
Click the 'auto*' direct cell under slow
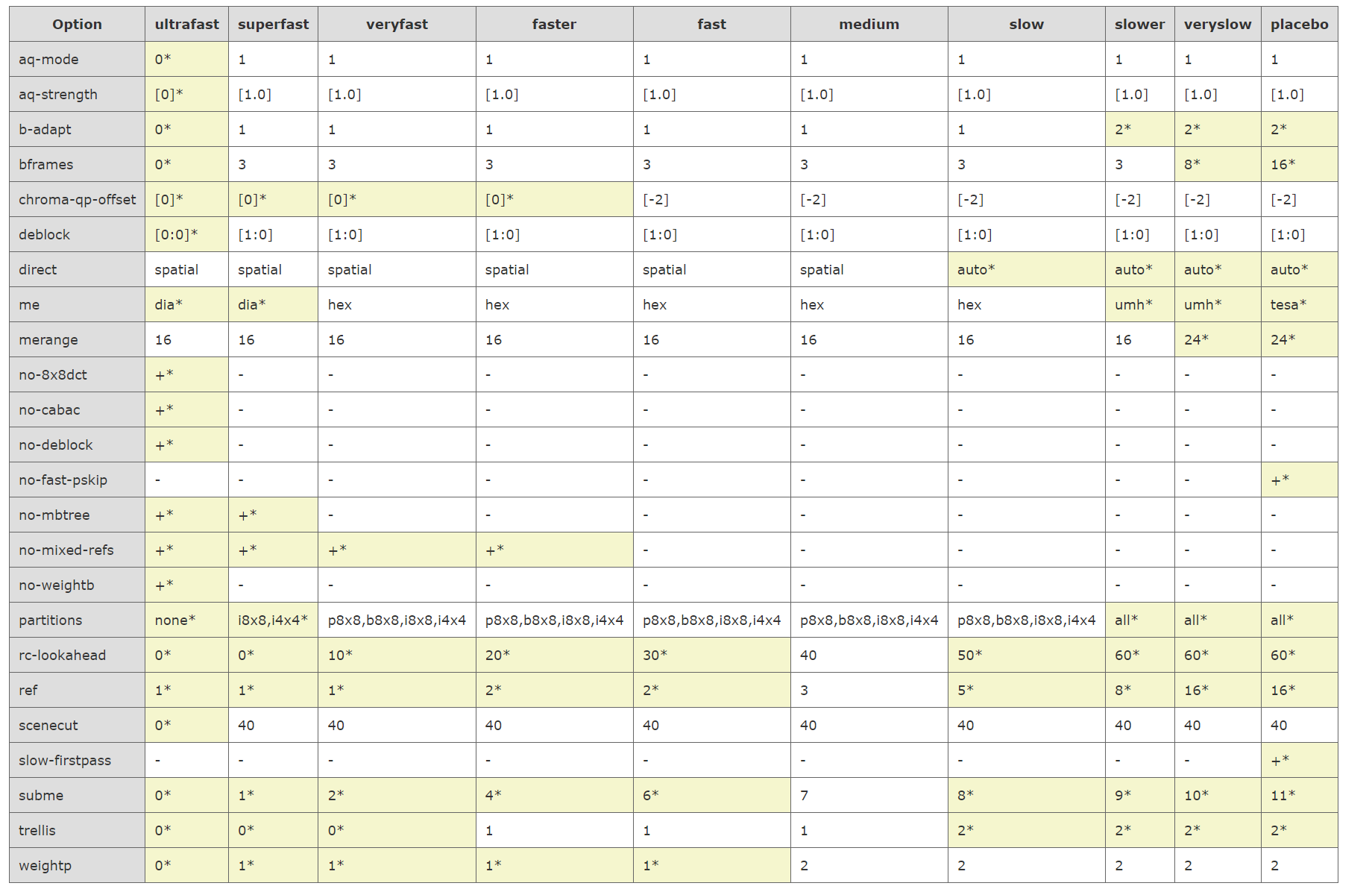click(x=976, y=270)
